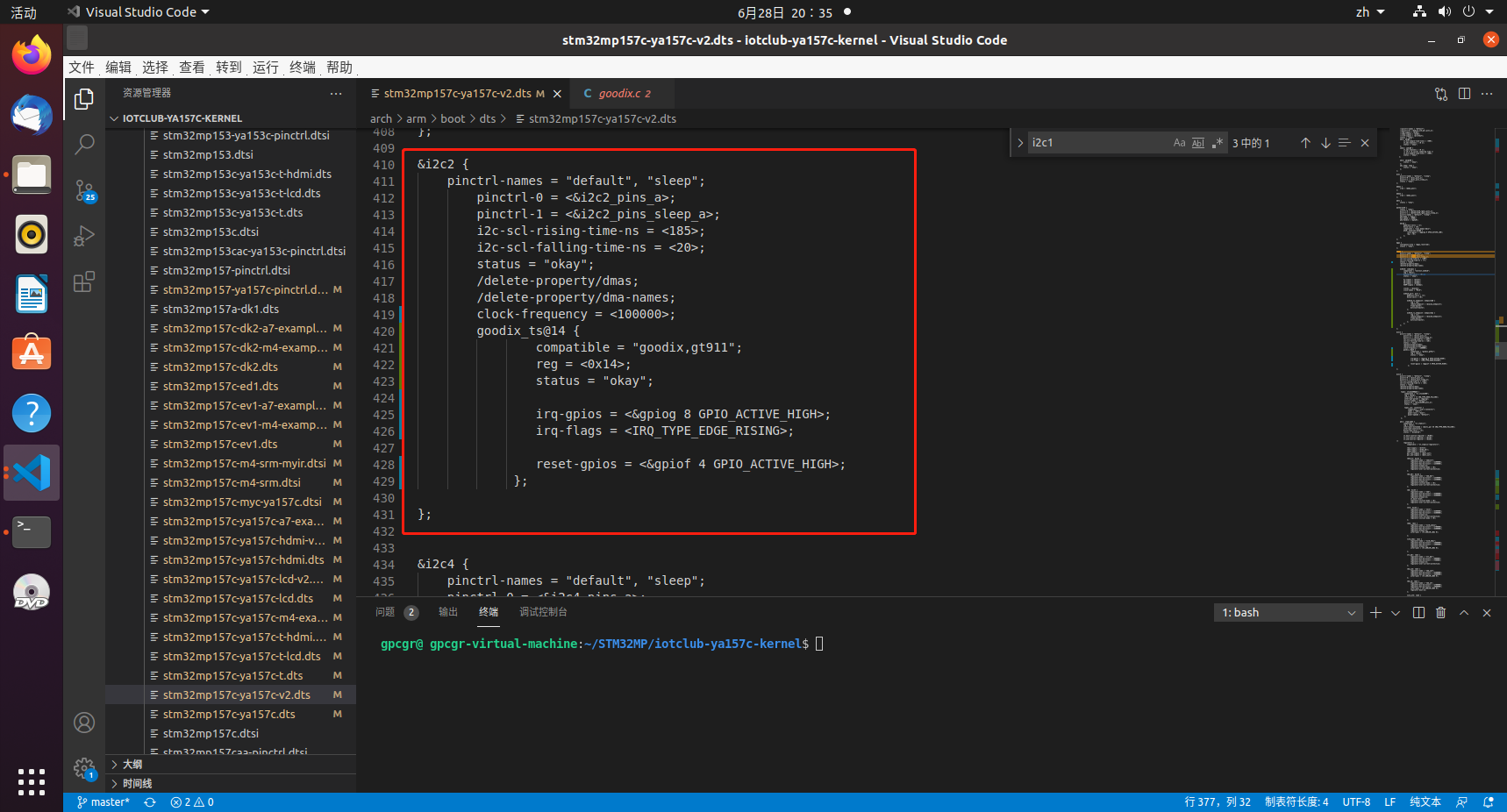Click errors and warnings count in status bar
Image resolution: width=1507 pixels, height=812 pixels.
[x=192, y=802]
